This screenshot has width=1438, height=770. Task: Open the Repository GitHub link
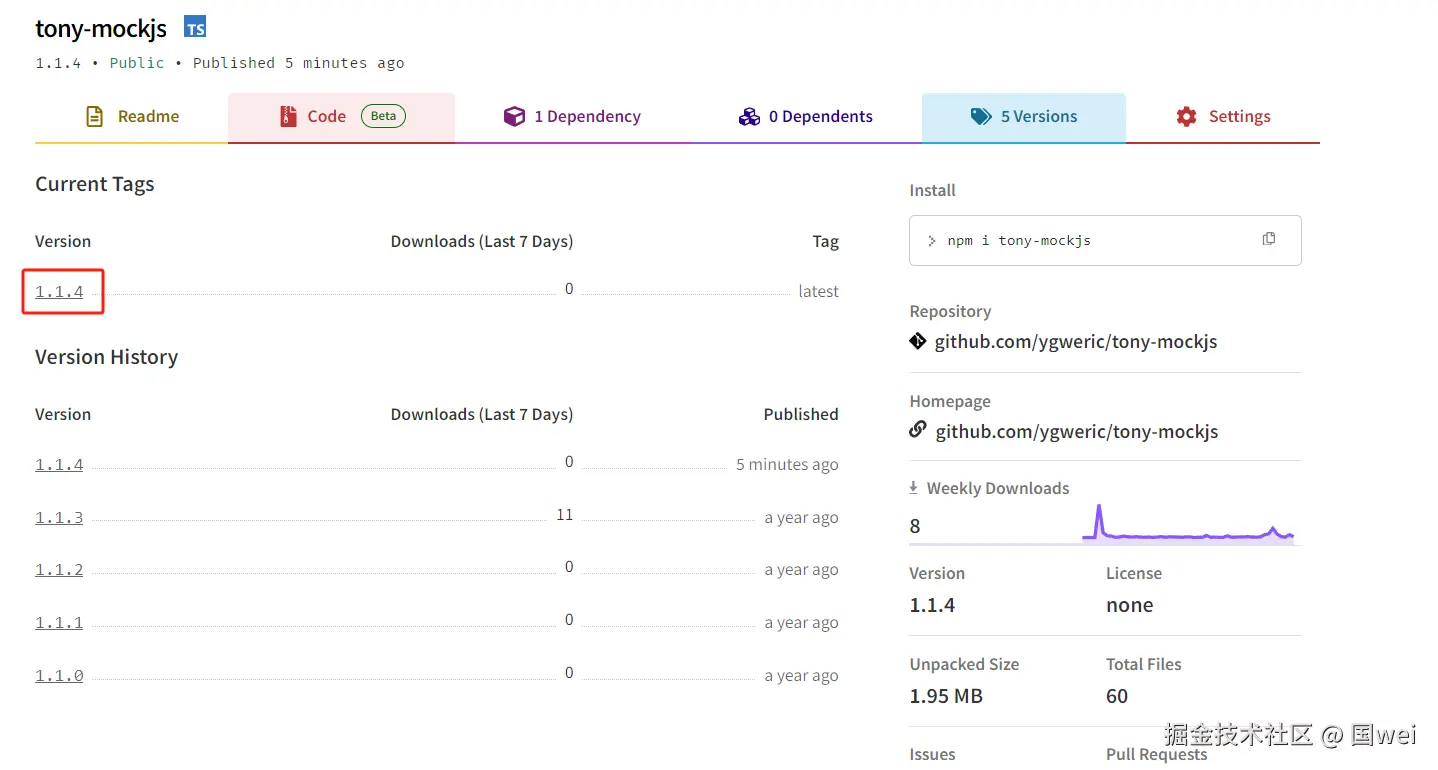click(1076, 342)
